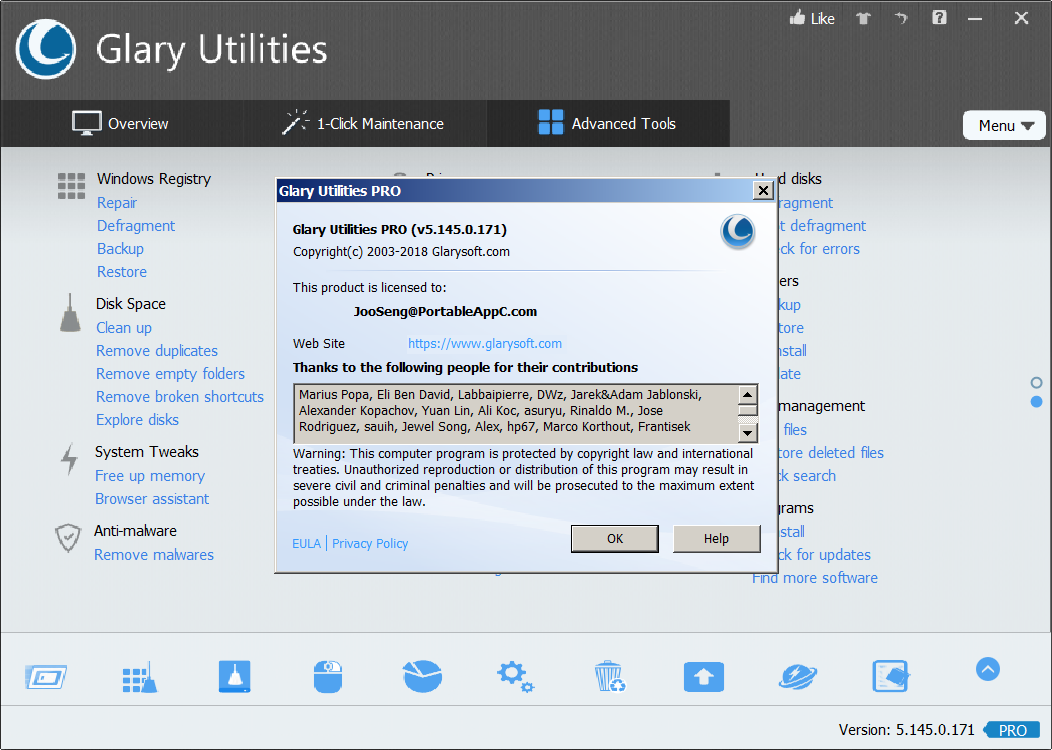Open the pie chart dock icon
1052x750 pixels.
(422, 676)
